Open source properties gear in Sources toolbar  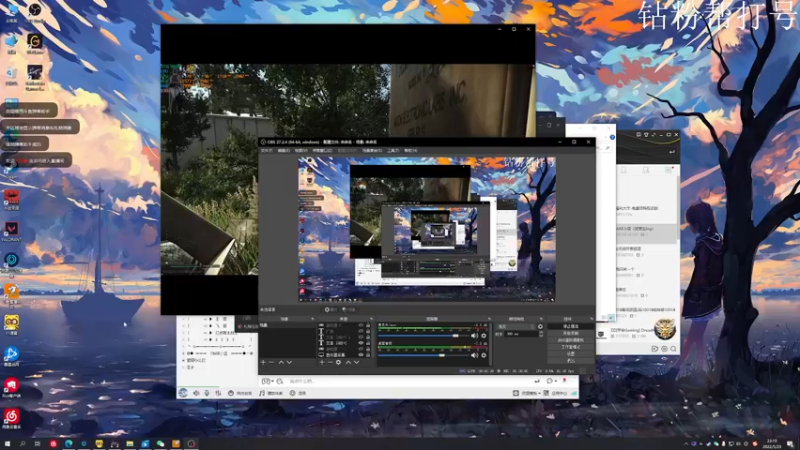click(x=338, y=362)
